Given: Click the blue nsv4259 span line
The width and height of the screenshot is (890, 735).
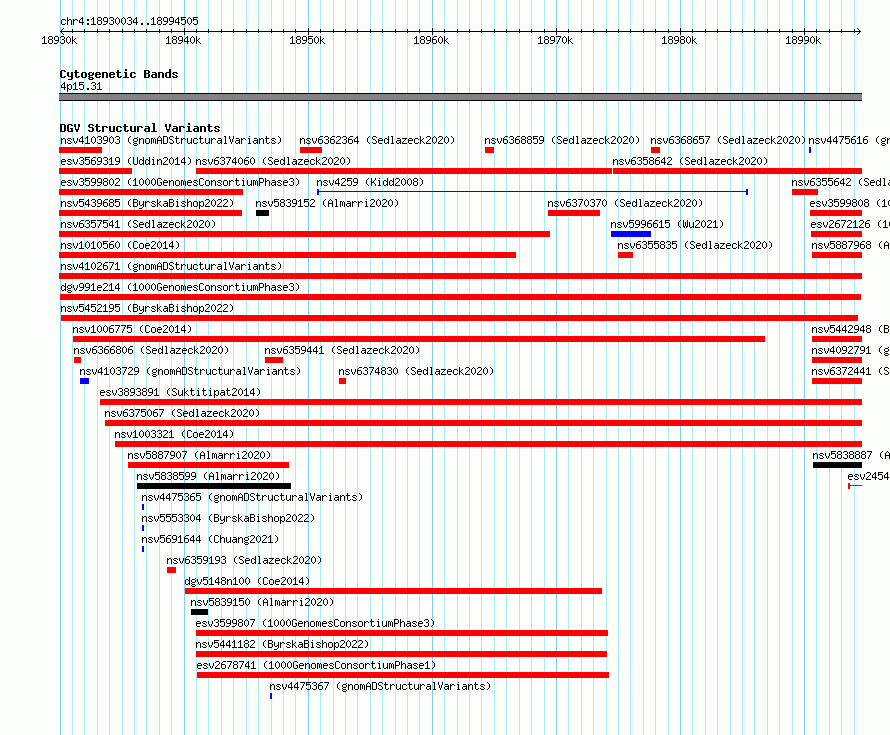Looking at the screenshot, I should 532,192.
